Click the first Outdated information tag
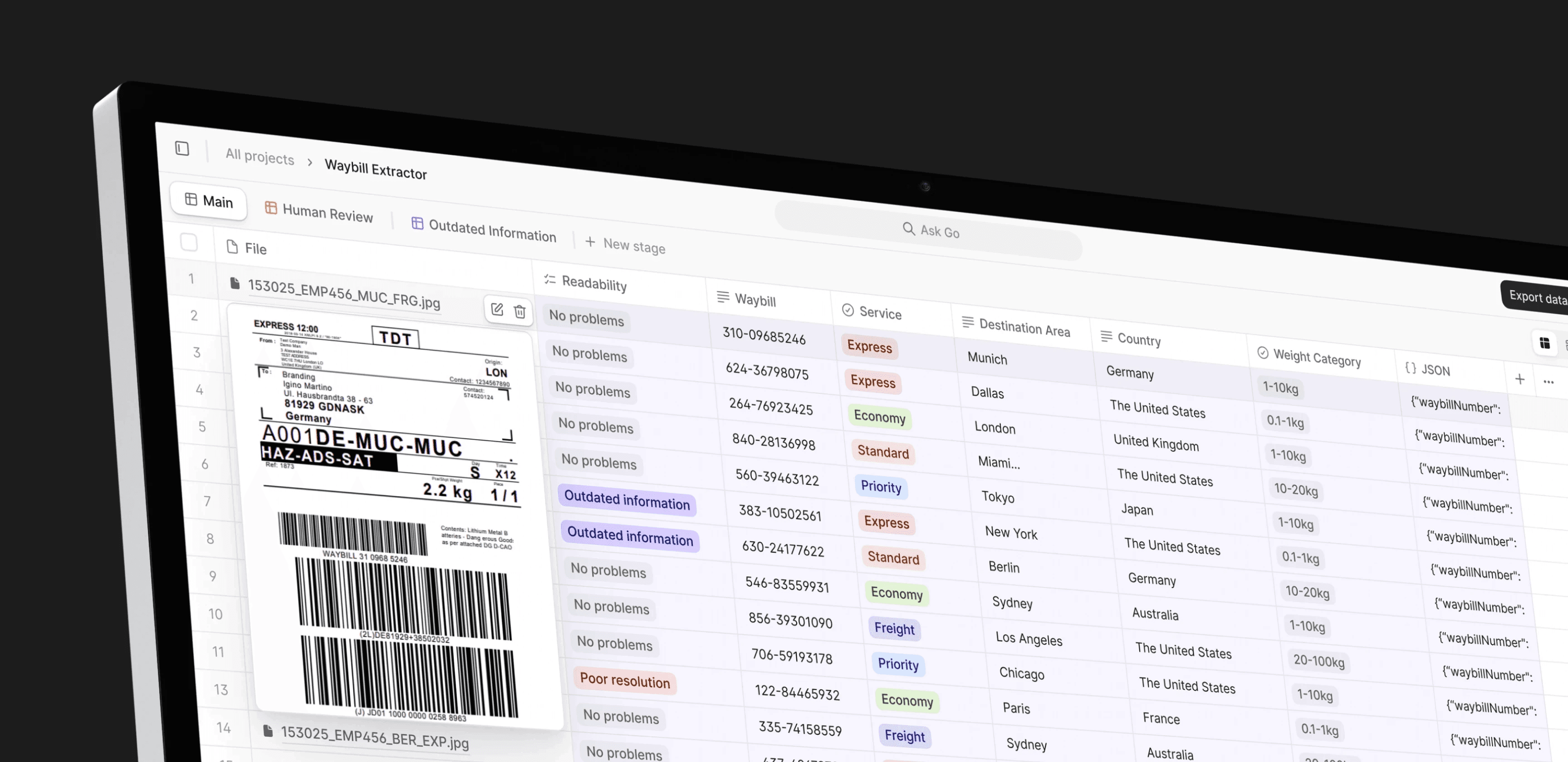Image resolution: width=1568 pixels, height=762 pixels. click(627, 500)
